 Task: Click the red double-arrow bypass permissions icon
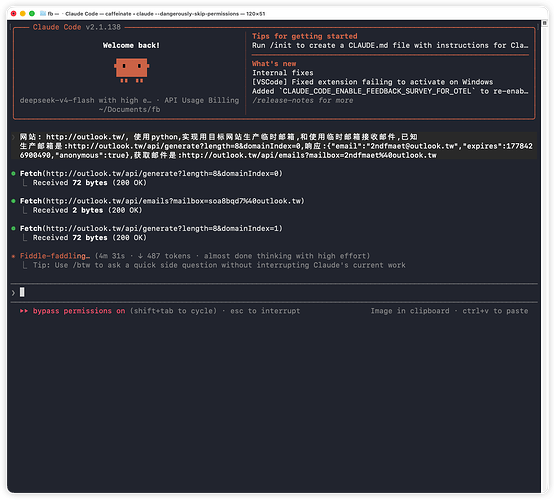pos(24,311)
